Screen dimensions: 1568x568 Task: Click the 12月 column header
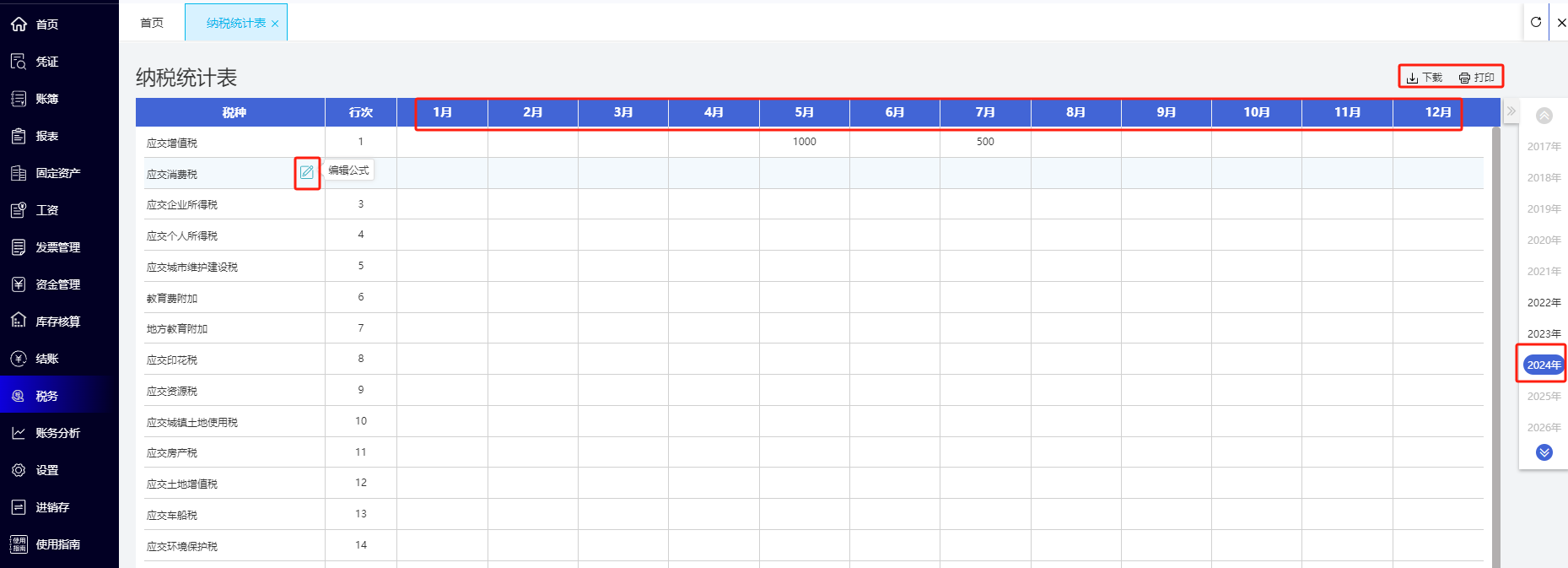pyautogui.click(x=1438, y=112)
